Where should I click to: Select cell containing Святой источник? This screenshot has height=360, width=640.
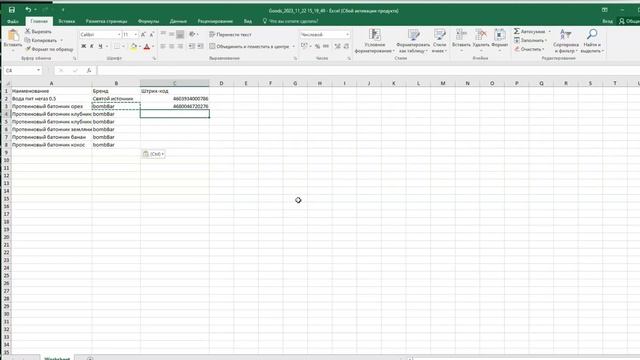click(x=116, y=98)
